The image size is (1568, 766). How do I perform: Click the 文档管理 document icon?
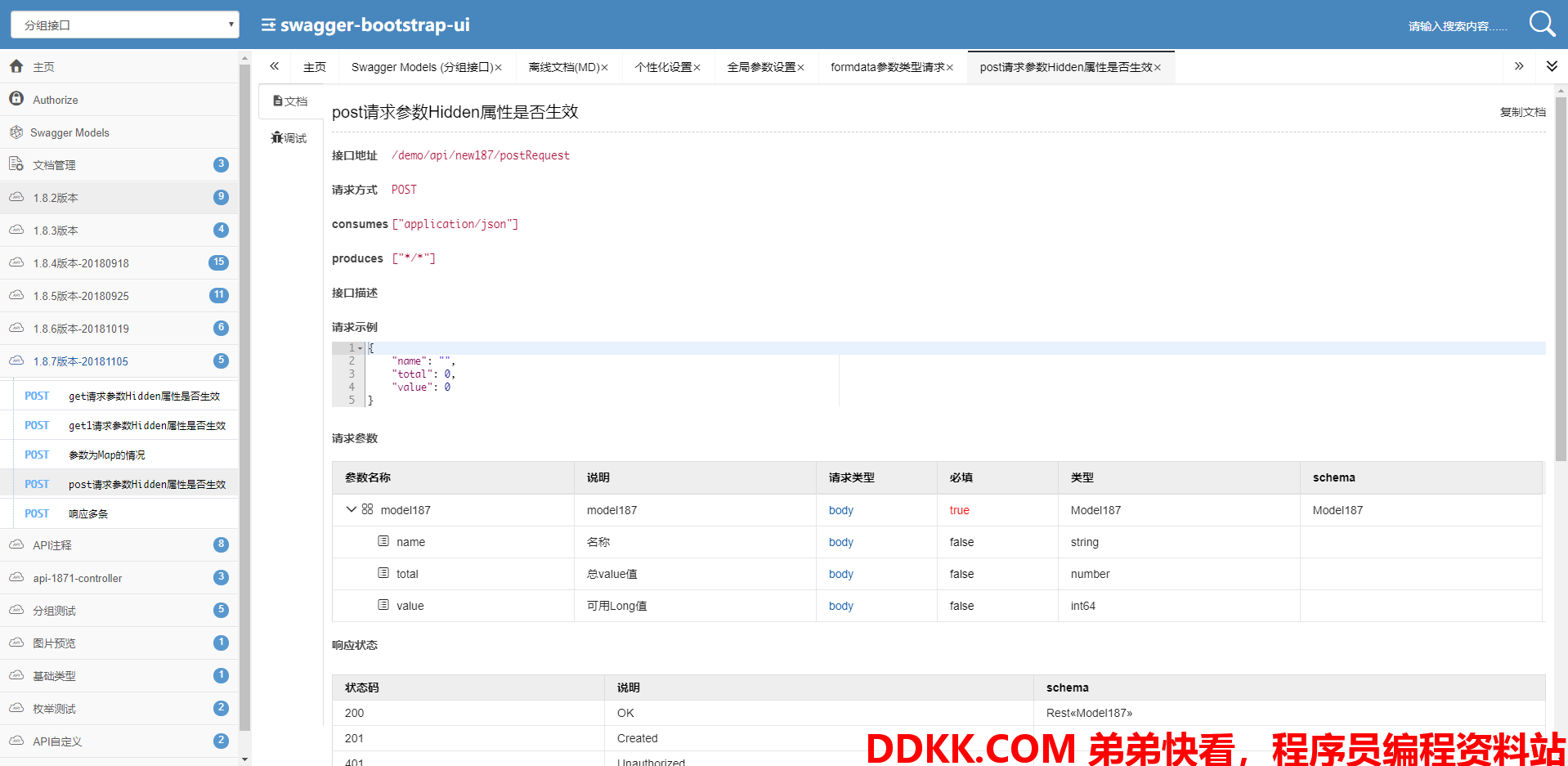[16, 164]
